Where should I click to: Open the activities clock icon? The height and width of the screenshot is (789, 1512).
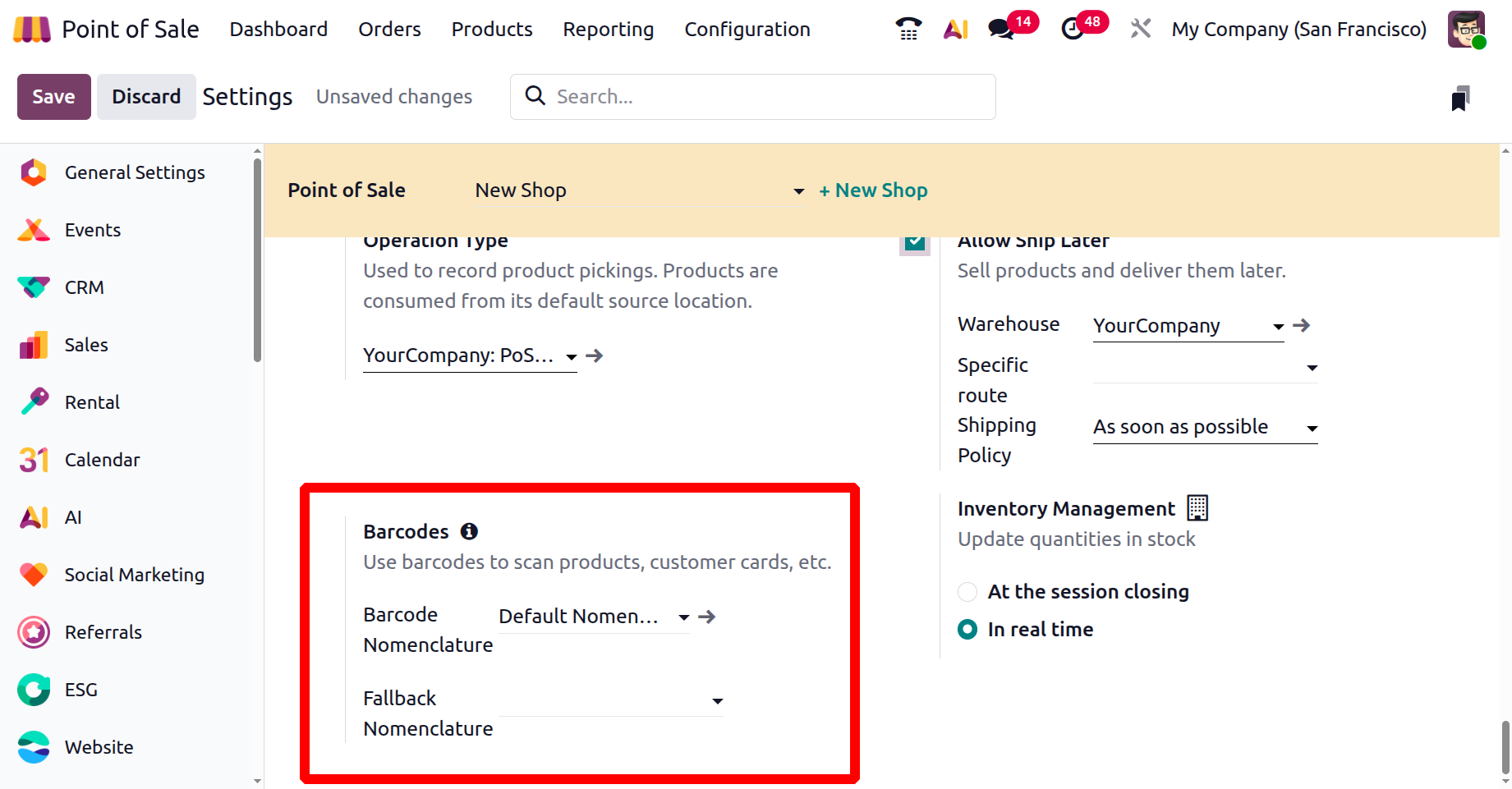tap(1072, 30)
